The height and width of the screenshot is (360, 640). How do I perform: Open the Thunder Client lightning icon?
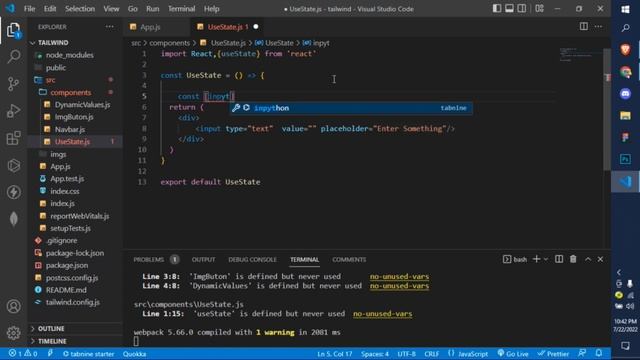tap(13, 192)
